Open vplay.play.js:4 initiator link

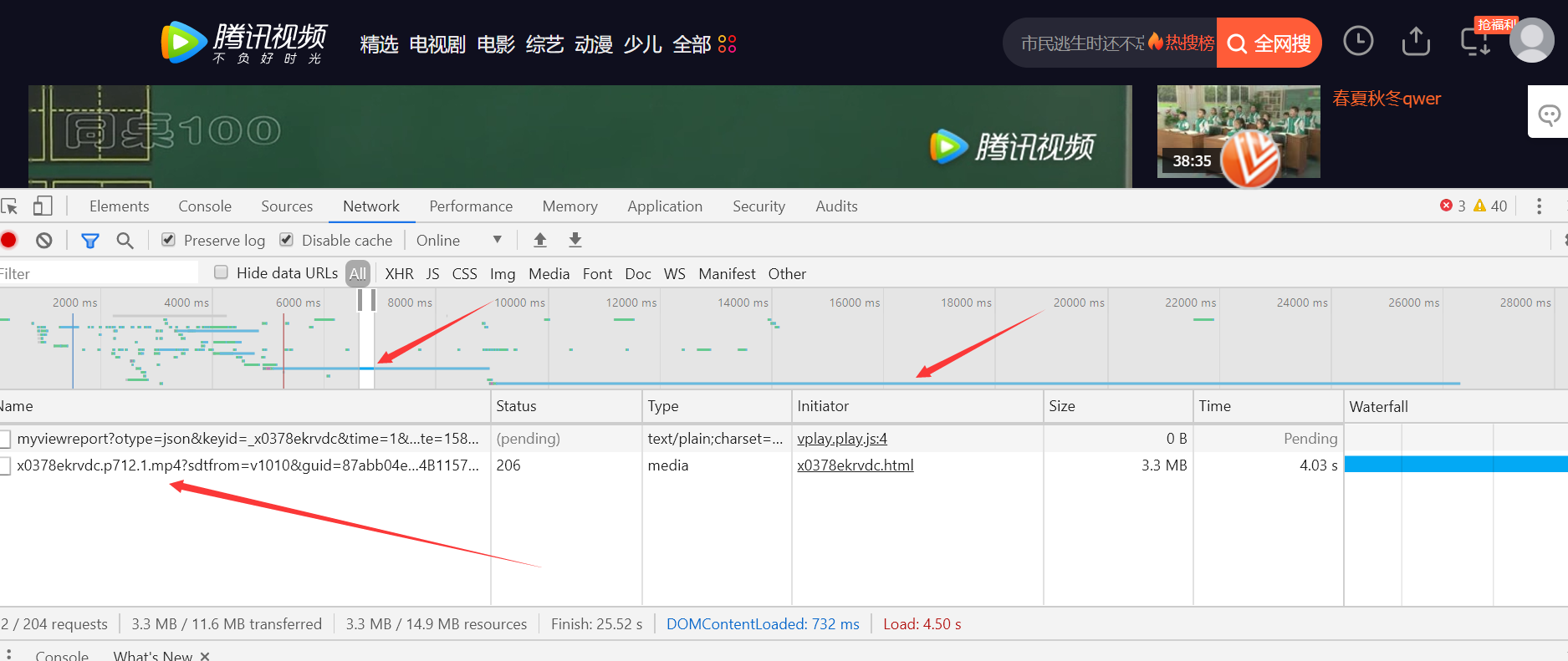click(x=842, y=439)
